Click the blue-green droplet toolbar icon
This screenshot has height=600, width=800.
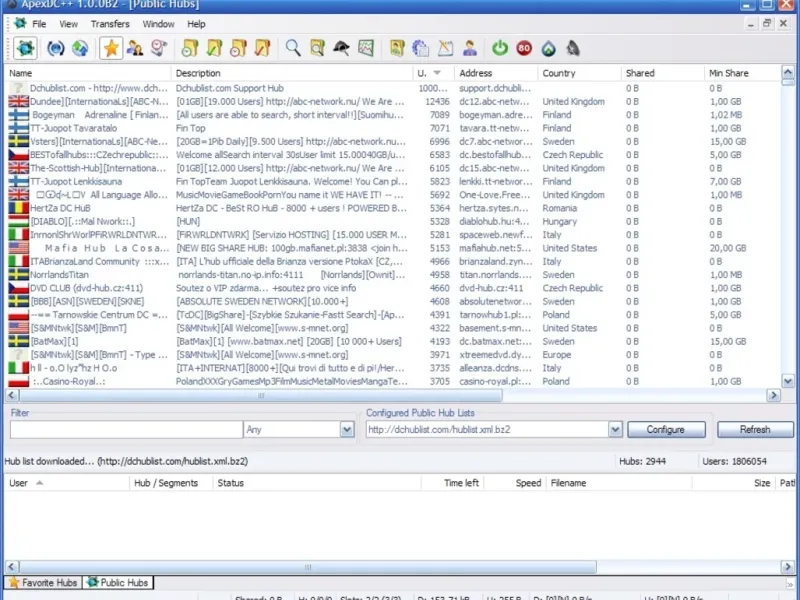pyautogui.click(x=548, y=48)
